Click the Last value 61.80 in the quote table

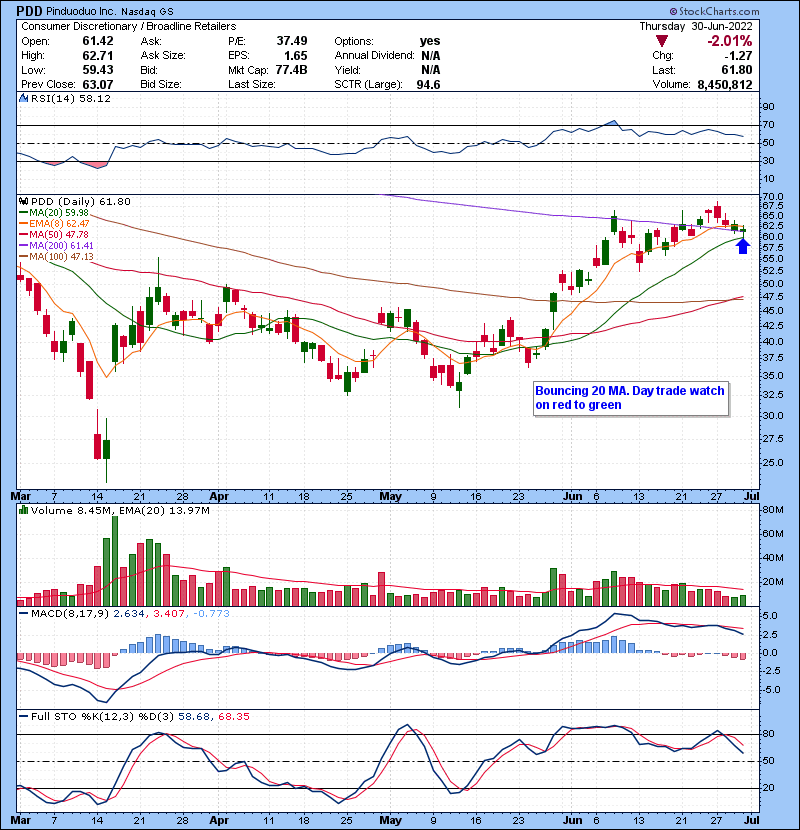point(737,70)
